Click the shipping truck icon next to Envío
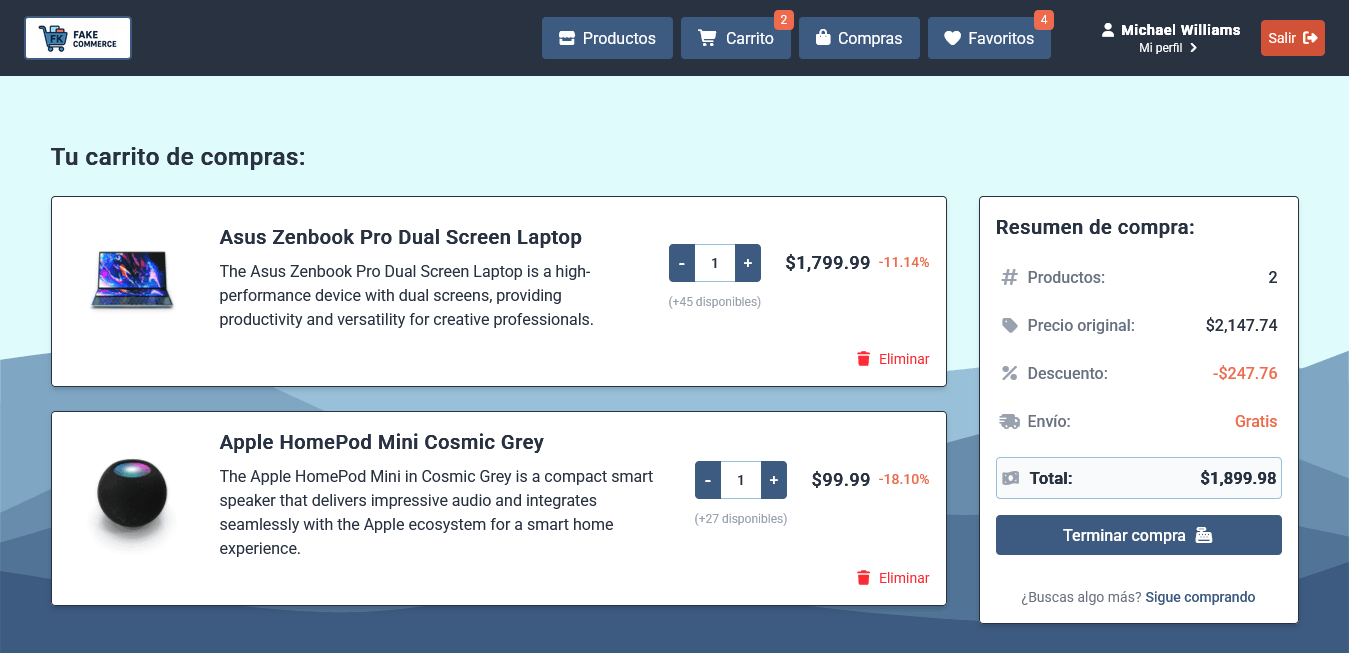The width and height of the screenshot is (1349, 653). (1008, 421)
